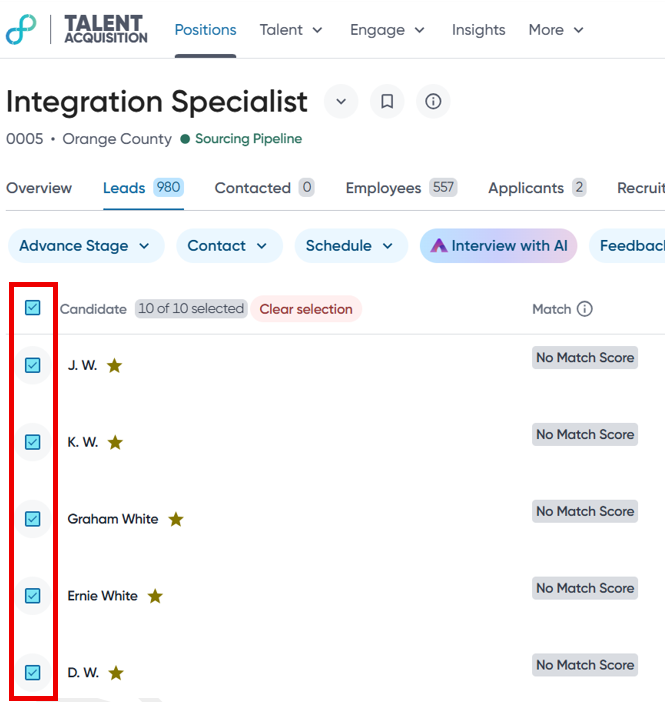Toggle the select-all candidates checkbox
This screenshot has width=667, height=702.
click(x=33, y=308)
